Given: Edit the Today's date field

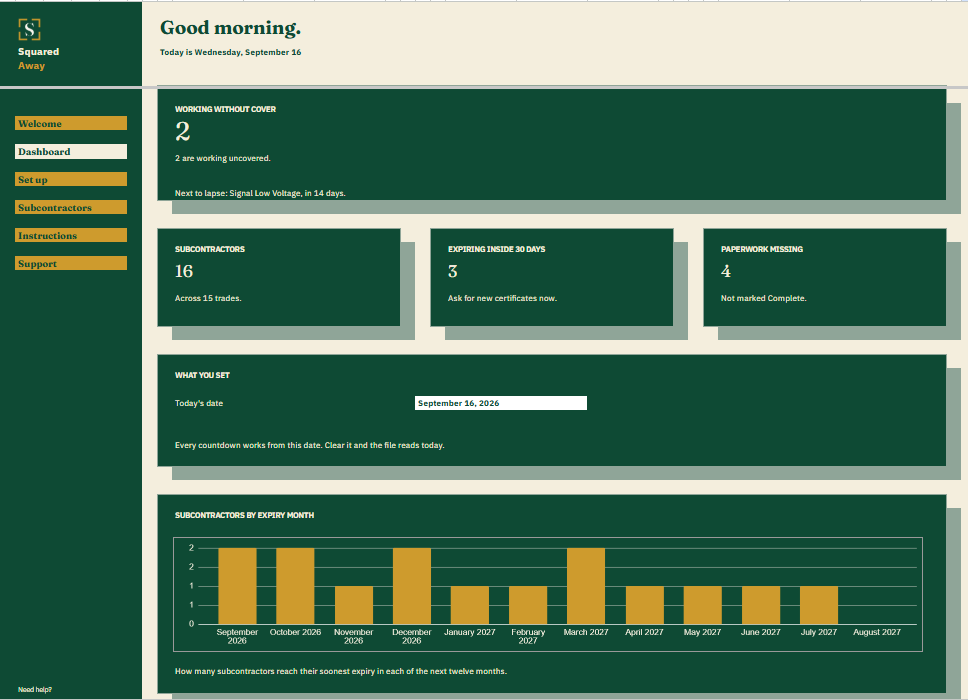Looking at the screenshot, I should pos(501,403).
